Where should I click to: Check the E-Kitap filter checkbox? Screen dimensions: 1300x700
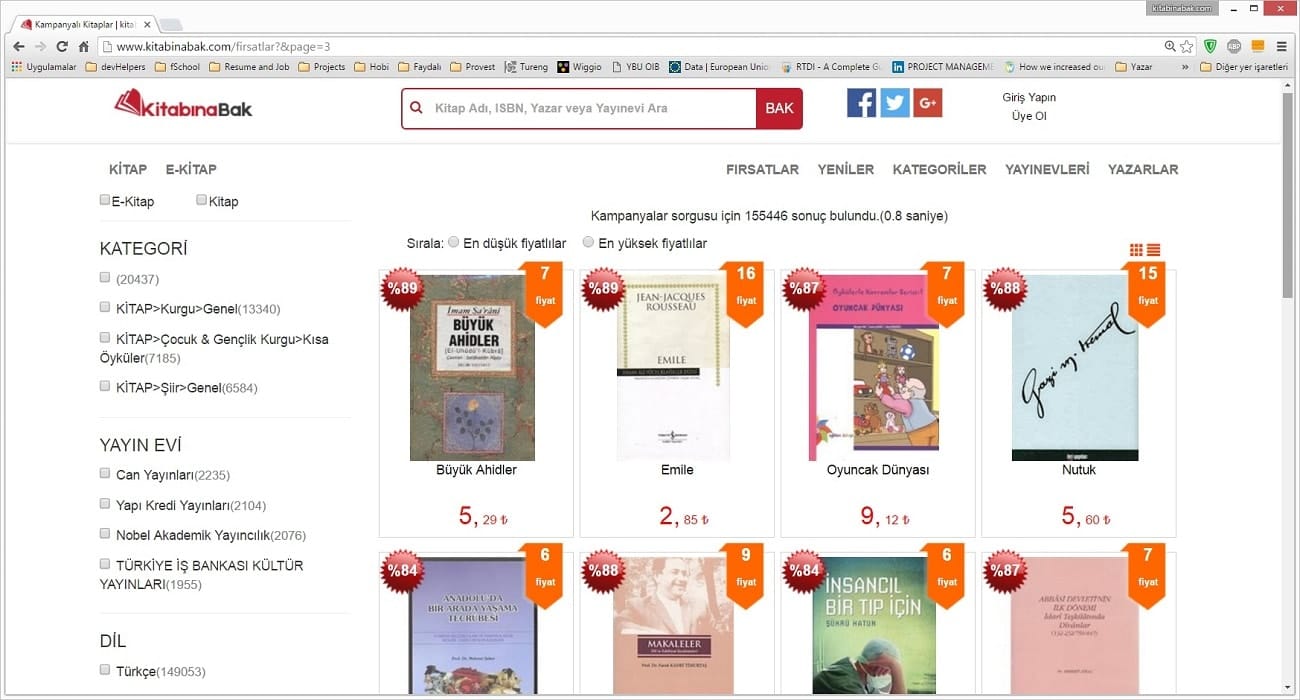[105, 200]
